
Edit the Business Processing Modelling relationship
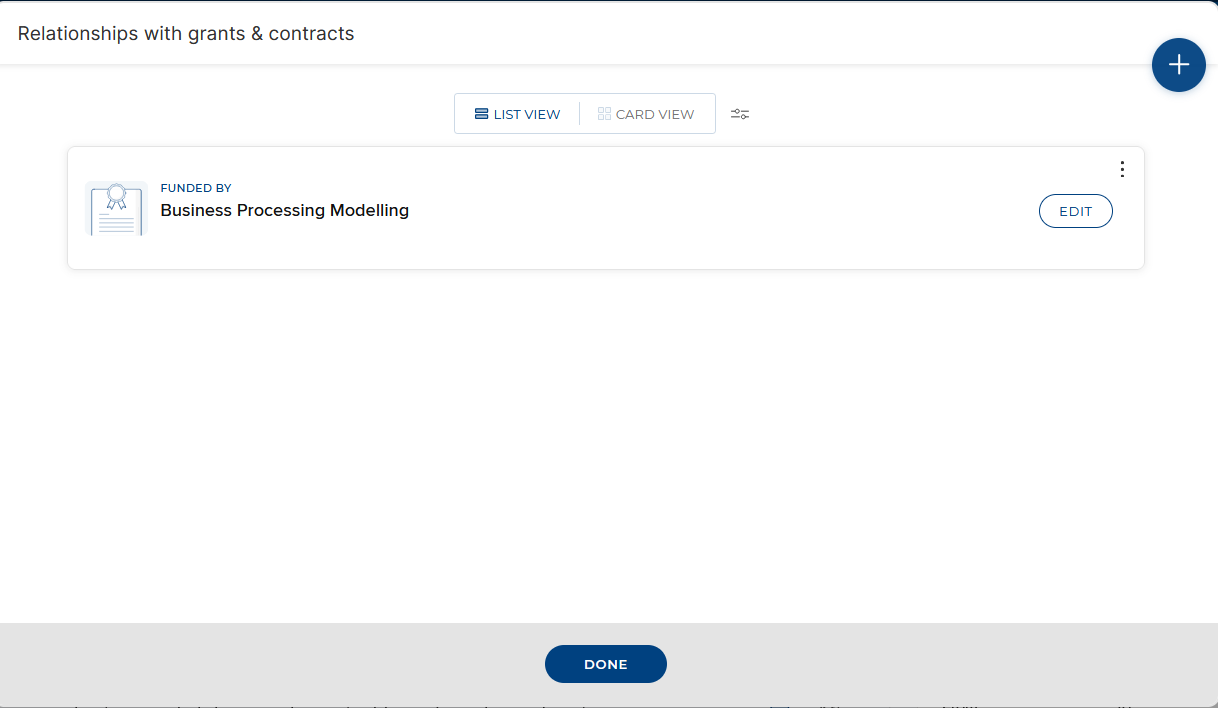(x=1075, y=211)
